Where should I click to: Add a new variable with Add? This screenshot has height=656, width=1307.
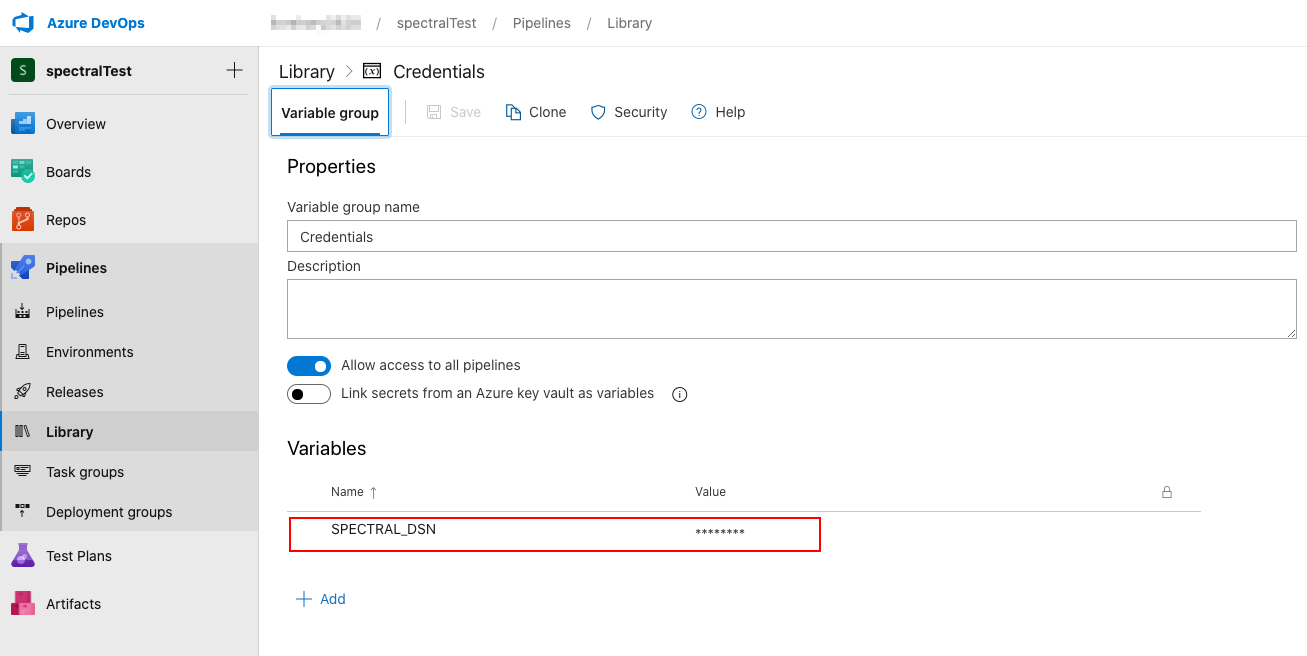(x=321, y=599)
